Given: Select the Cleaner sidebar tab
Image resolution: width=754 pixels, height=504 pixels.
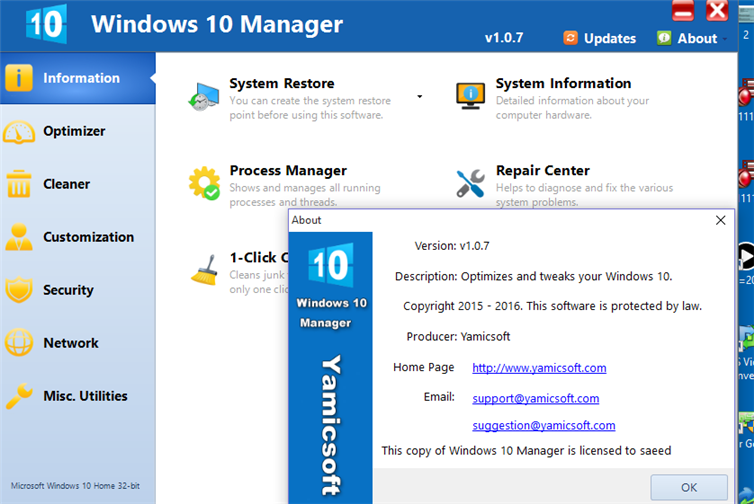Looking at the screenshot, I should point(66,184).
